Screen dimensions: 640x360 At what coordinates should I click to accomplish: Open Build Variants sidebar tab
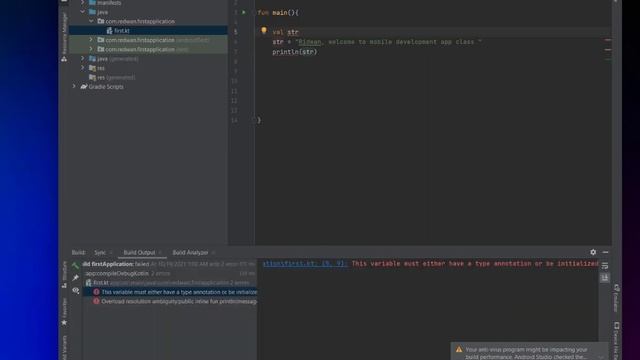pos(64,347)
